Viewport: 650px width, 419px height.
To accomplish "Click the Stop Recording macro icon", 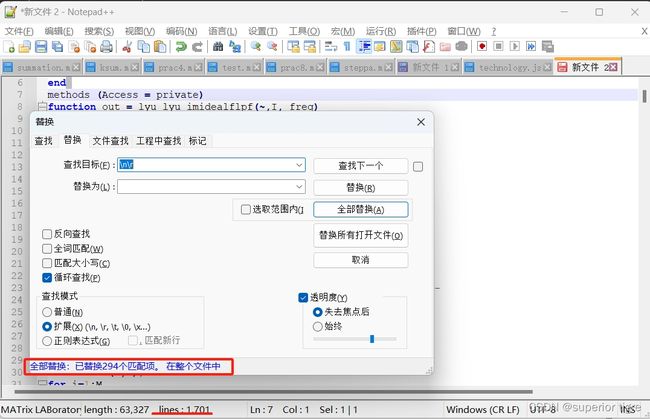I will 498,46.
